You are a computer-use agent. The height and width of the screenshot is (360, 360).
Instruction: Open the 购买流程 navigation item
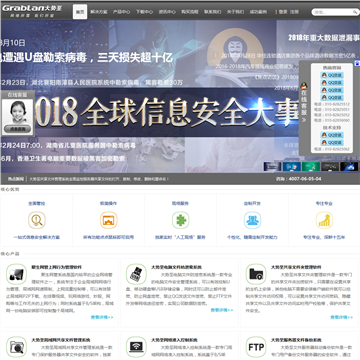(190, 12)
